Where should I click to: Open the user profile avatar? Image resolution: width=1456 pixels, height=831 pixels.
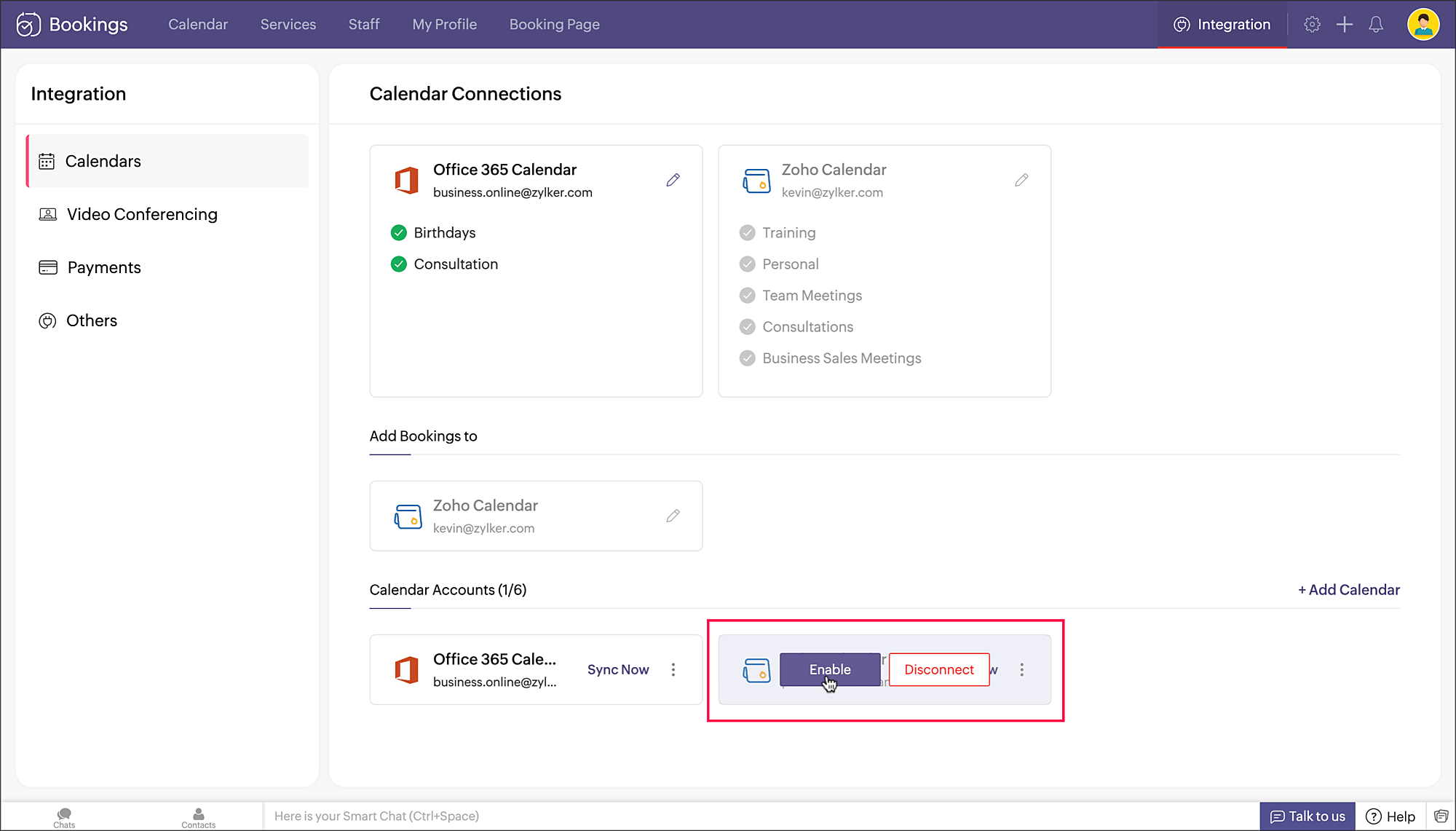[x=1423, y=25]
